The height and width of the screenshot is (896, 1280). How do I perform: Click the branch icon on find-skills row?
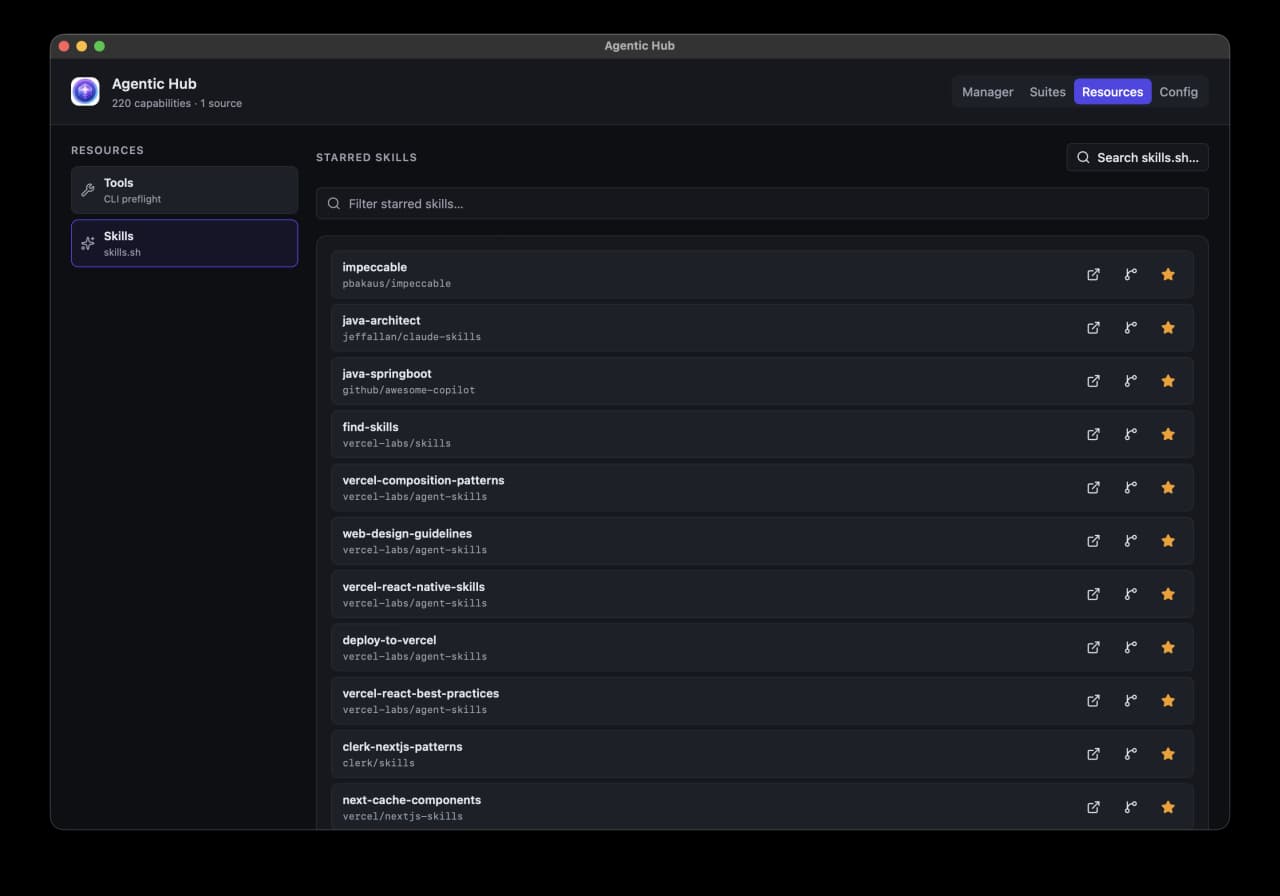click(x=1131, y=434)
